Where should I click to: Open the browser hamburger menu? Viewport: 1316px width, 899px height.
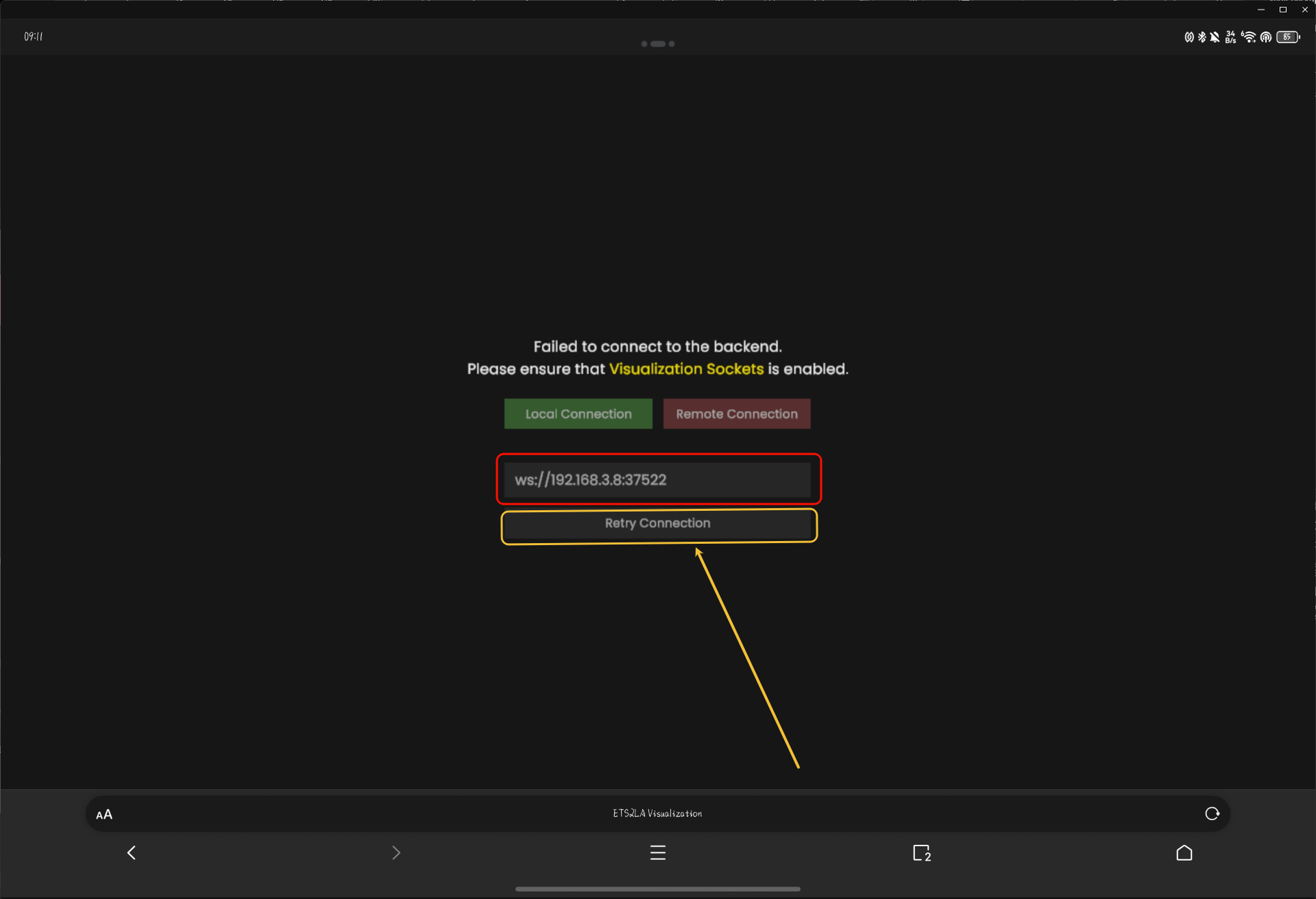(657, 852)
